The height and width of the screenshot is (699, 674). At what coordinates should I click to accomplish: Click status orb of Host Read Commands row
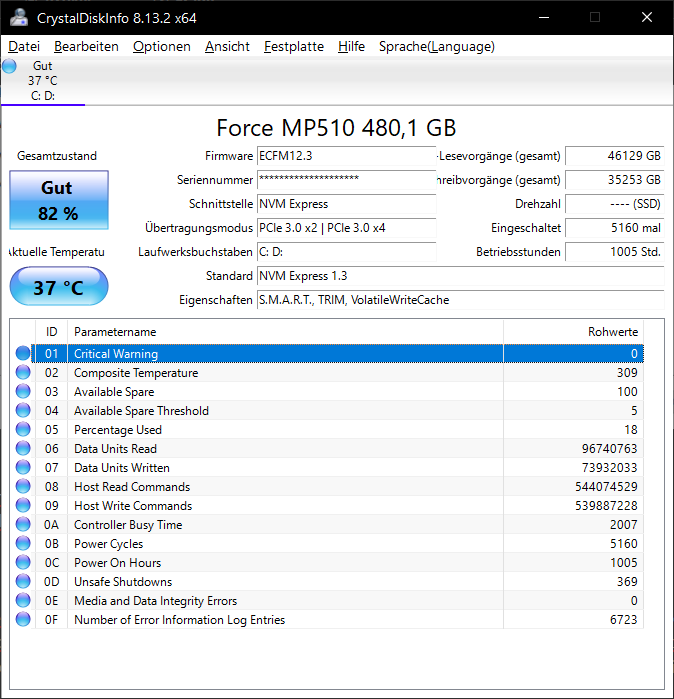point(23,486)
